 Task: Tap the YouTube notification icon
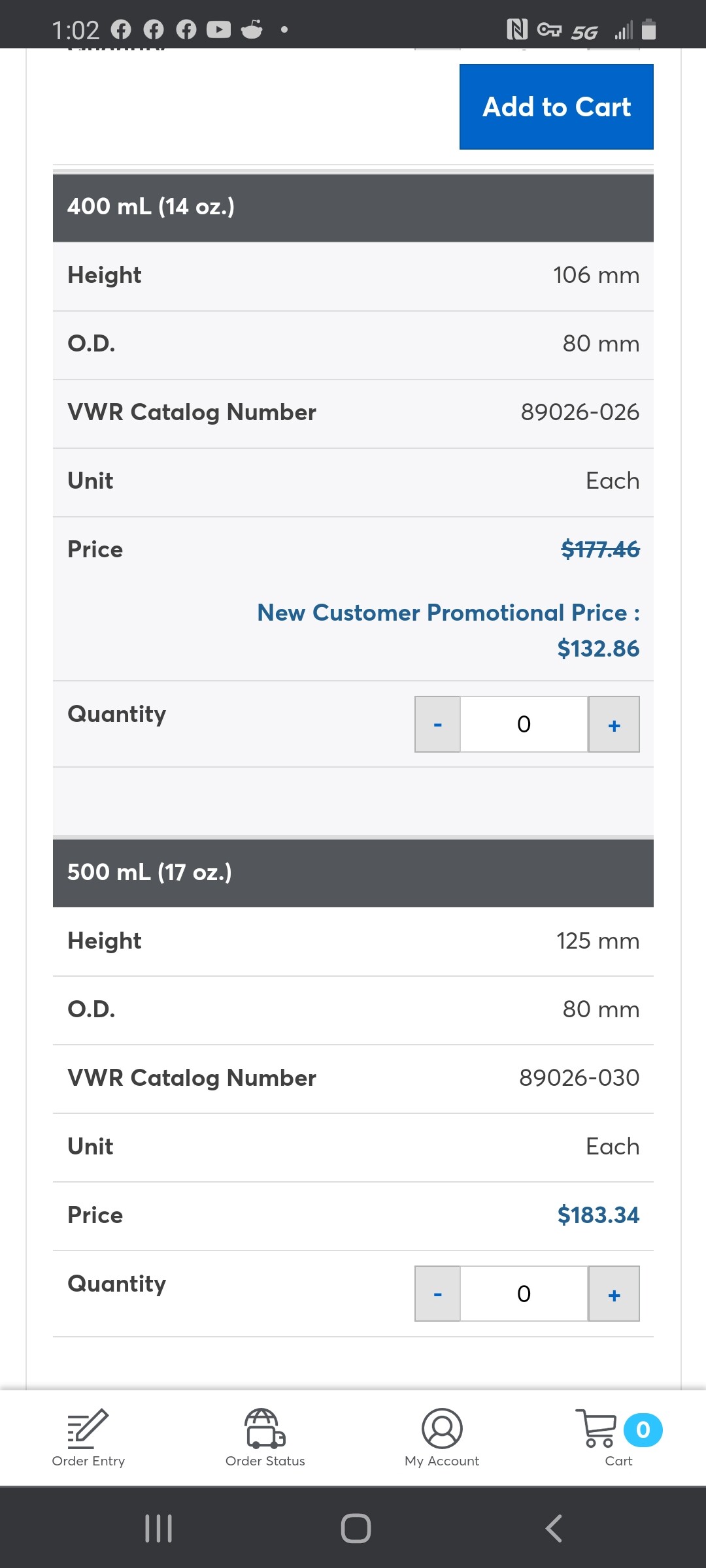point(219,29)
